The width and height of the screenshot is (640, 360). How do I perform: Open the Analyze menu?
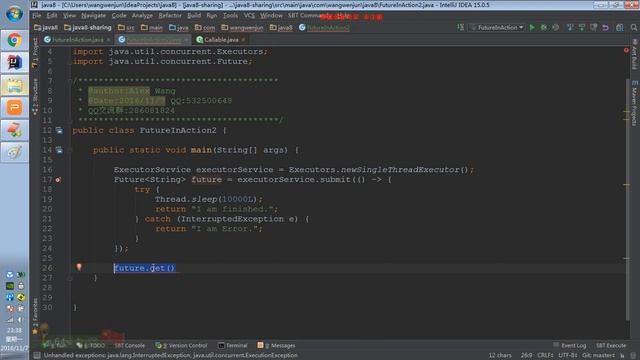click(142, 16)
